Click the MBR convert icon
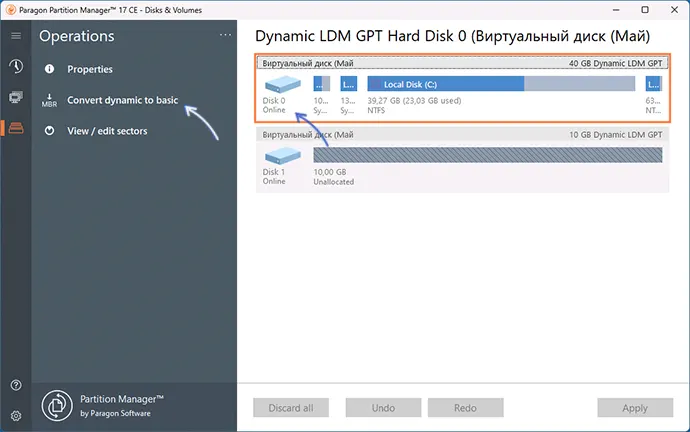 click(49, 101)
